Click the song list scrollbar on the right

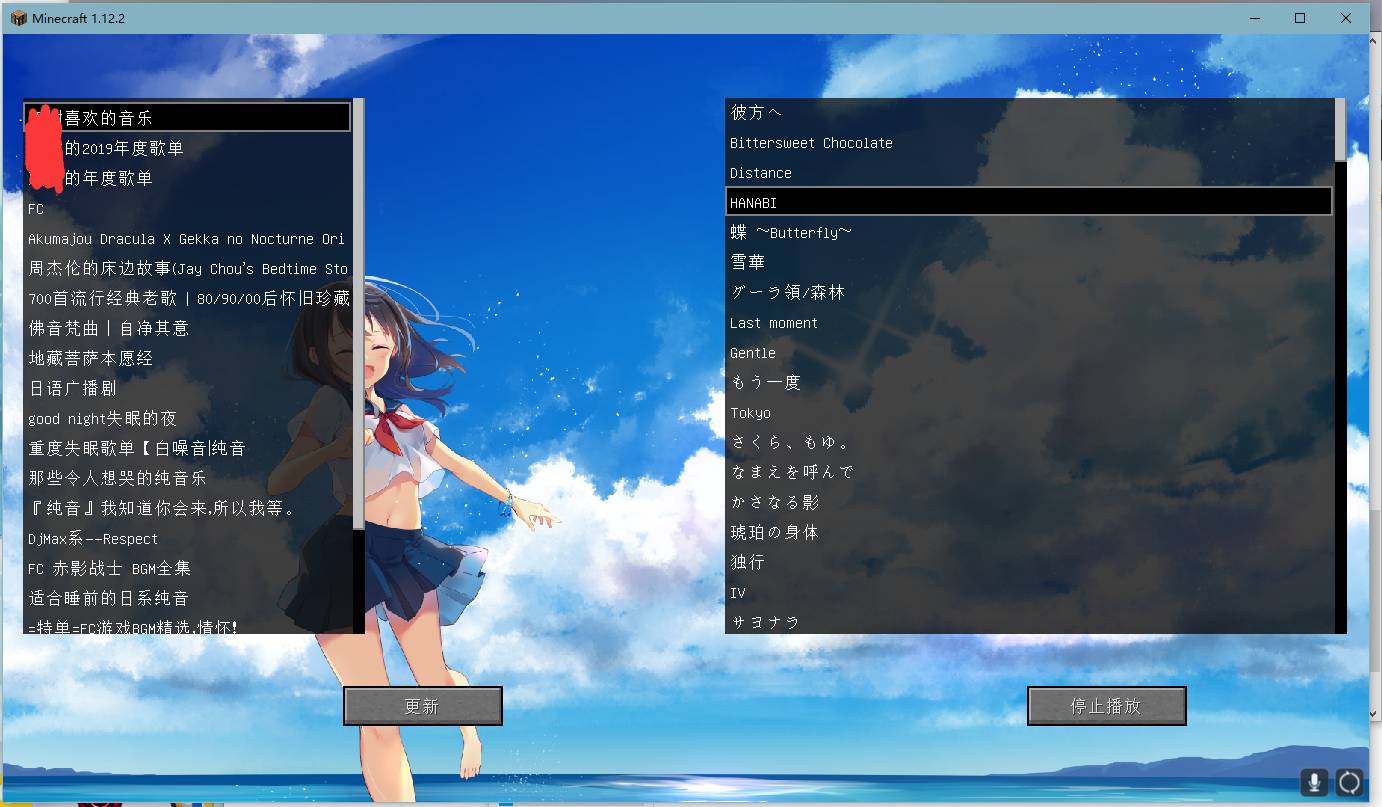pos(1340,130)
